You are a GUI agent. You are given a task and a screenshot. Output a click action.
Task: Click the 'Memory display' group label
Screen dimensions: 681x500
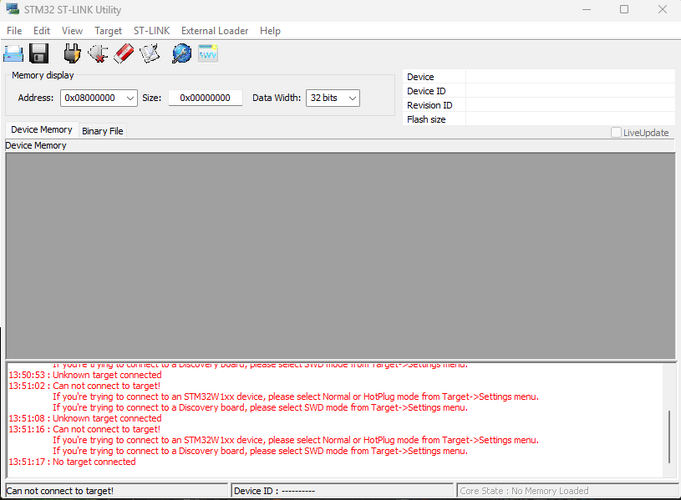tap(43, 75)
